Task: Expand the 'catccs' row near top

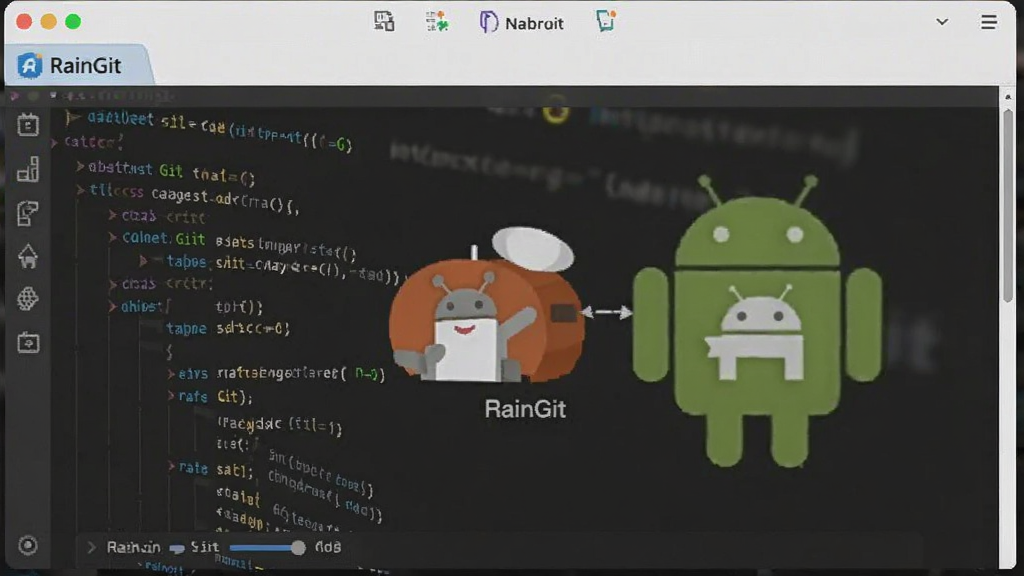Action: click(x=55, y=142)
